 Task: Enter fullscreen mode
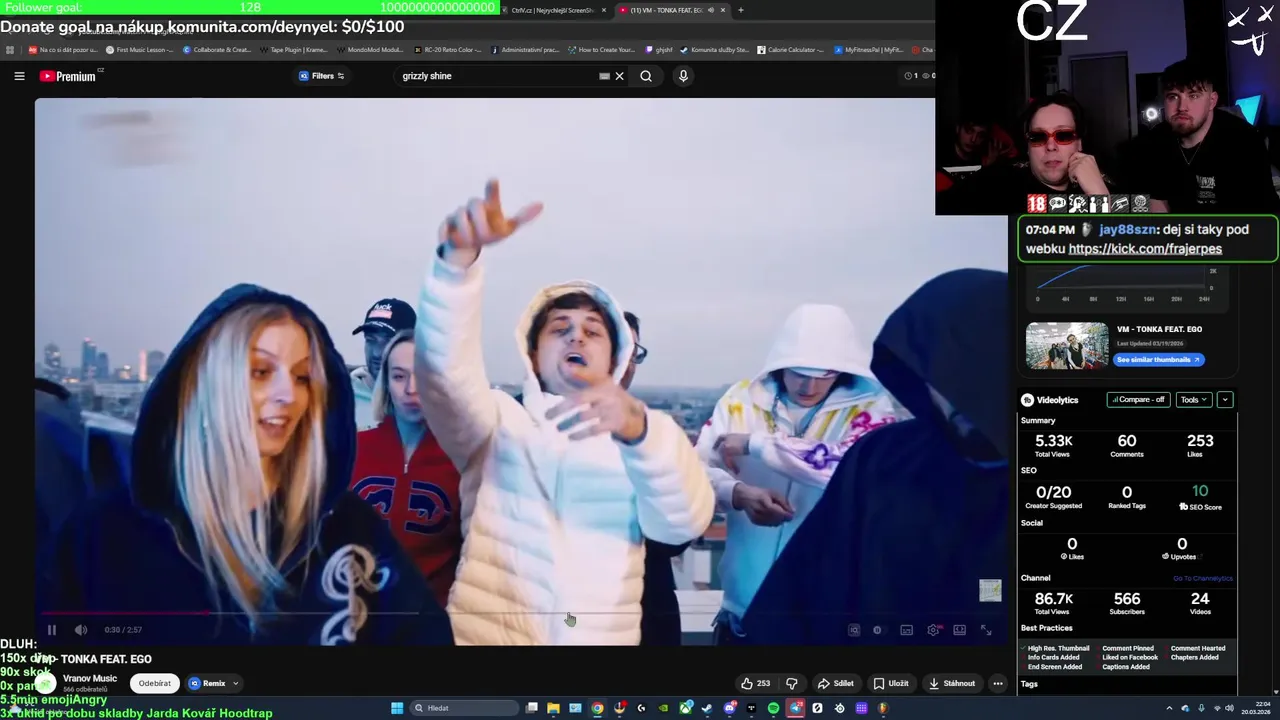tap(986, 630)
